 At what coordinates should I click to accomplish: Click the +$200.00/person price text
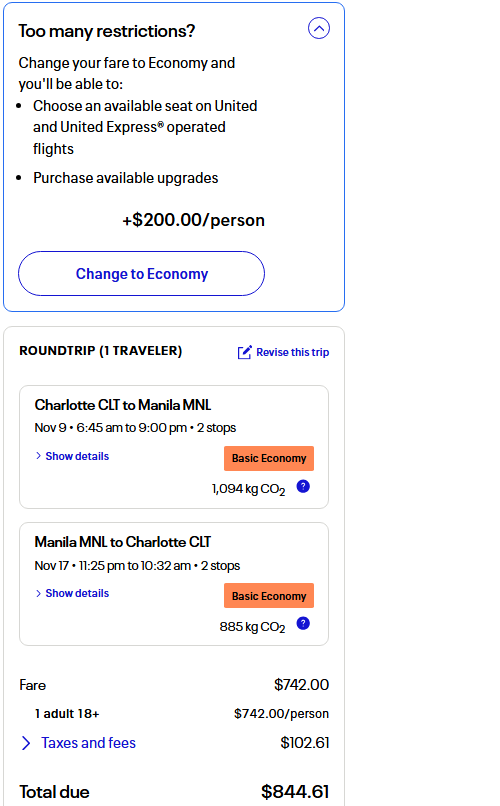pos(193,220)
